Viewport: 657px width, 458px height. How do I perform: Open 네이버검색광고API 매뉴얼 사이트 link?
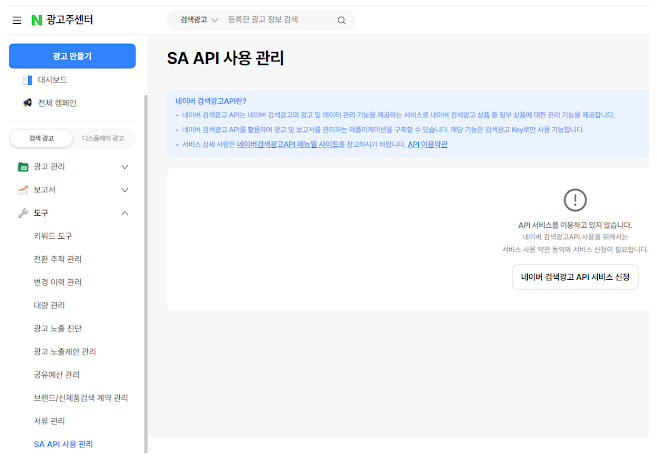pos(287,144)
